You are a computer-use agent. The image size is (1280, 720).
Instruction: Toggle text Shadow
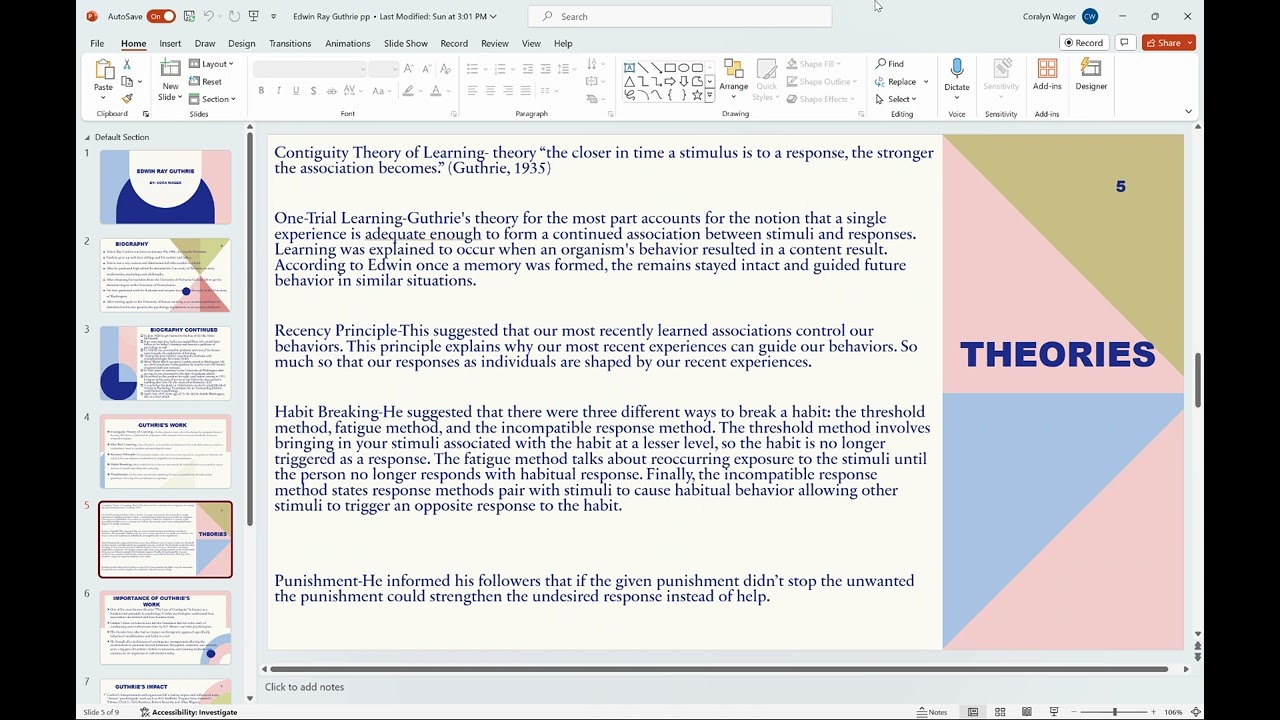tap(314, 91)
